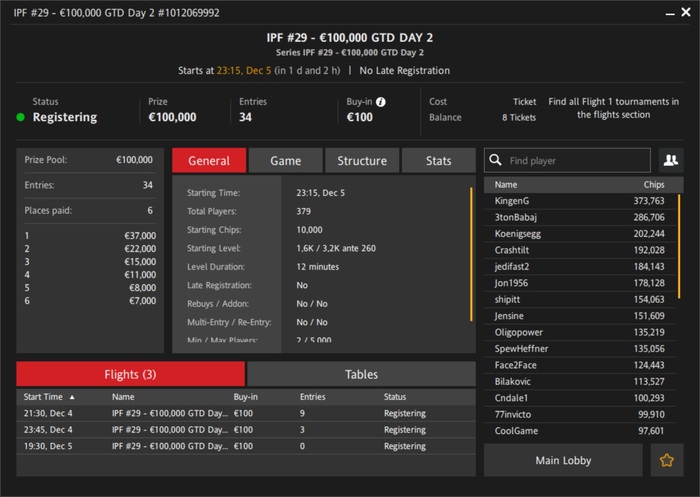Click the player list scrollbar
This screenshot has width=700, height=497.
(x=679, y=246)
